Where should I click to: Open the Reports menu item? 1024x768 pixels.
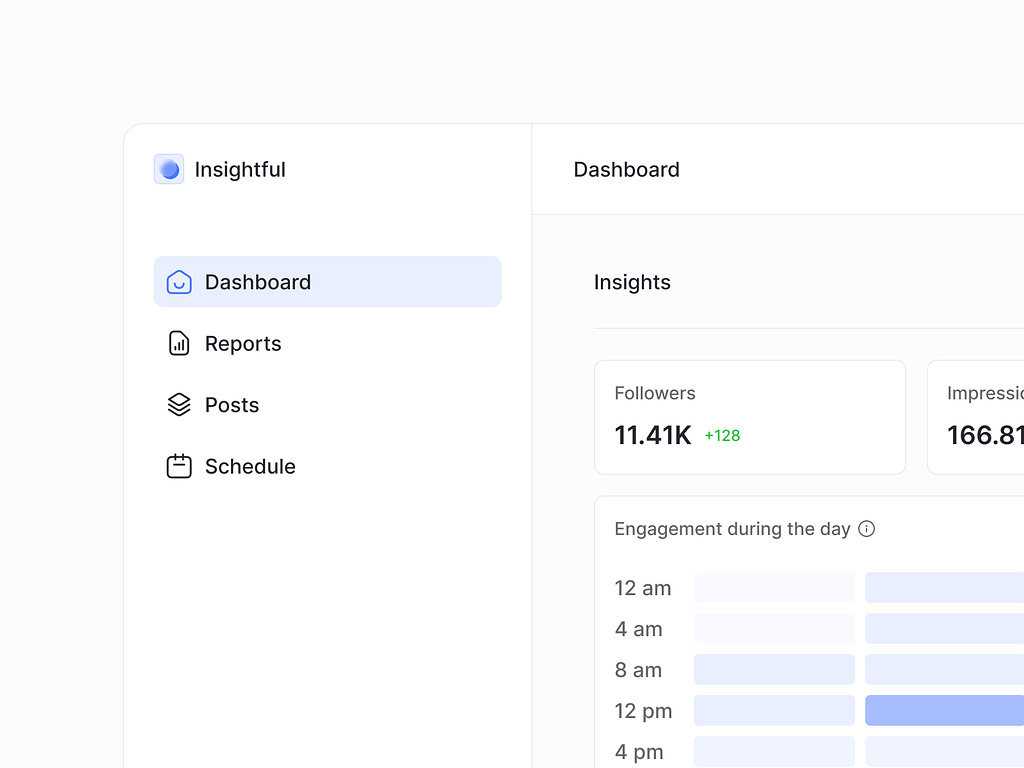pyautogui.click(x=243, y=344)
